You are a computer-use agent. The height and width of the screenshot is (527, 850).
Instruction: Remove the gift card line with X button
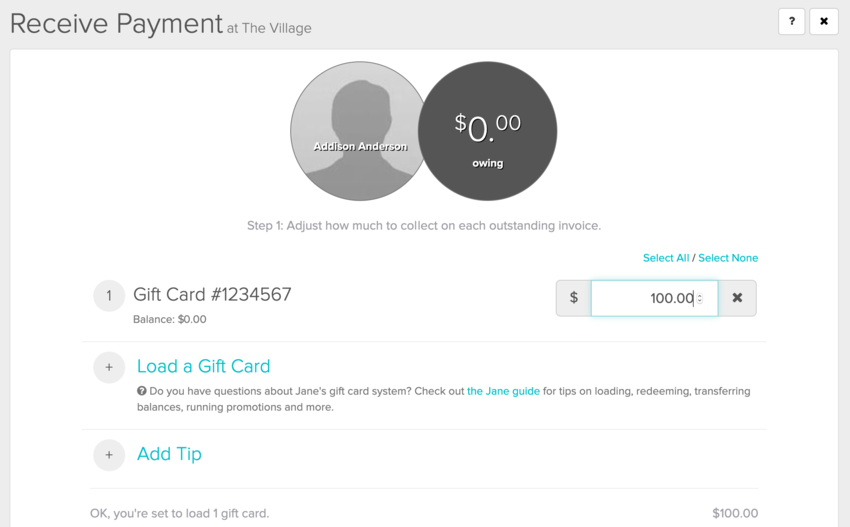pyautogui.click(x=737, y=298)
